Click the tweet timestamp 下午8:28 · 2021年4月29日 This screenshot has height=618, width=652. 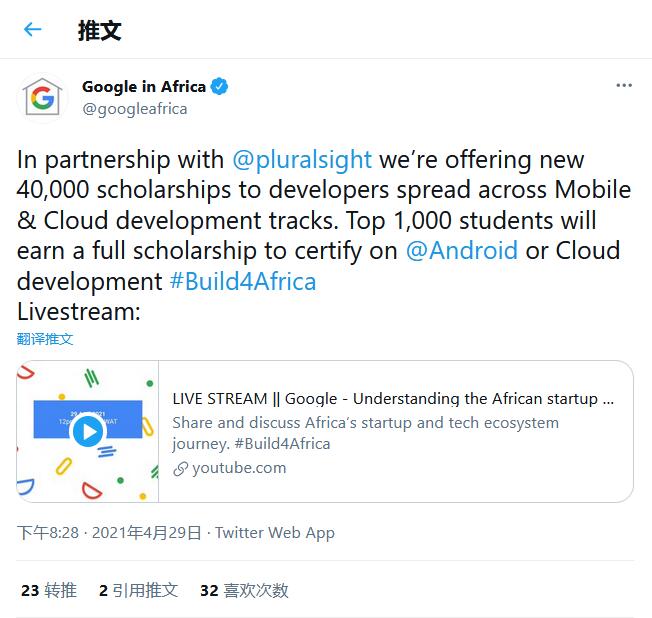tap(109, 533)
